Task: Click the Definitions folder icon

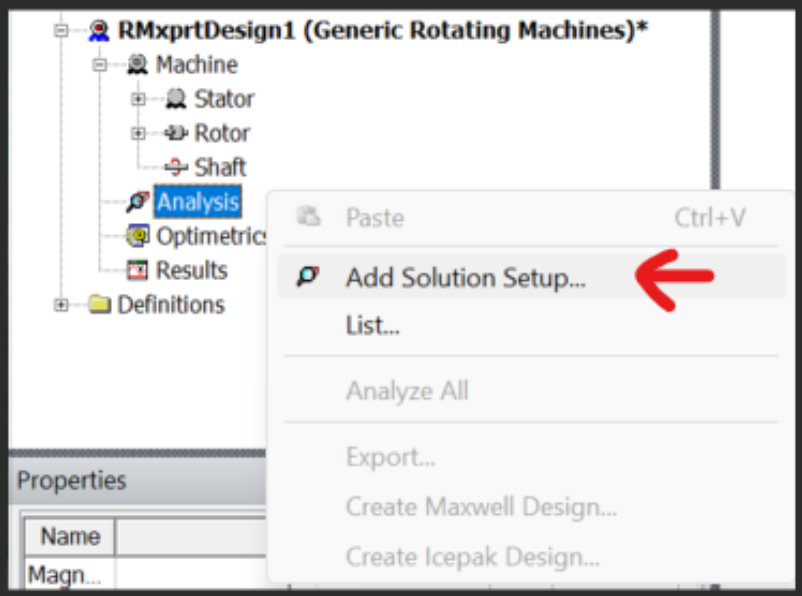Action: 100,304
